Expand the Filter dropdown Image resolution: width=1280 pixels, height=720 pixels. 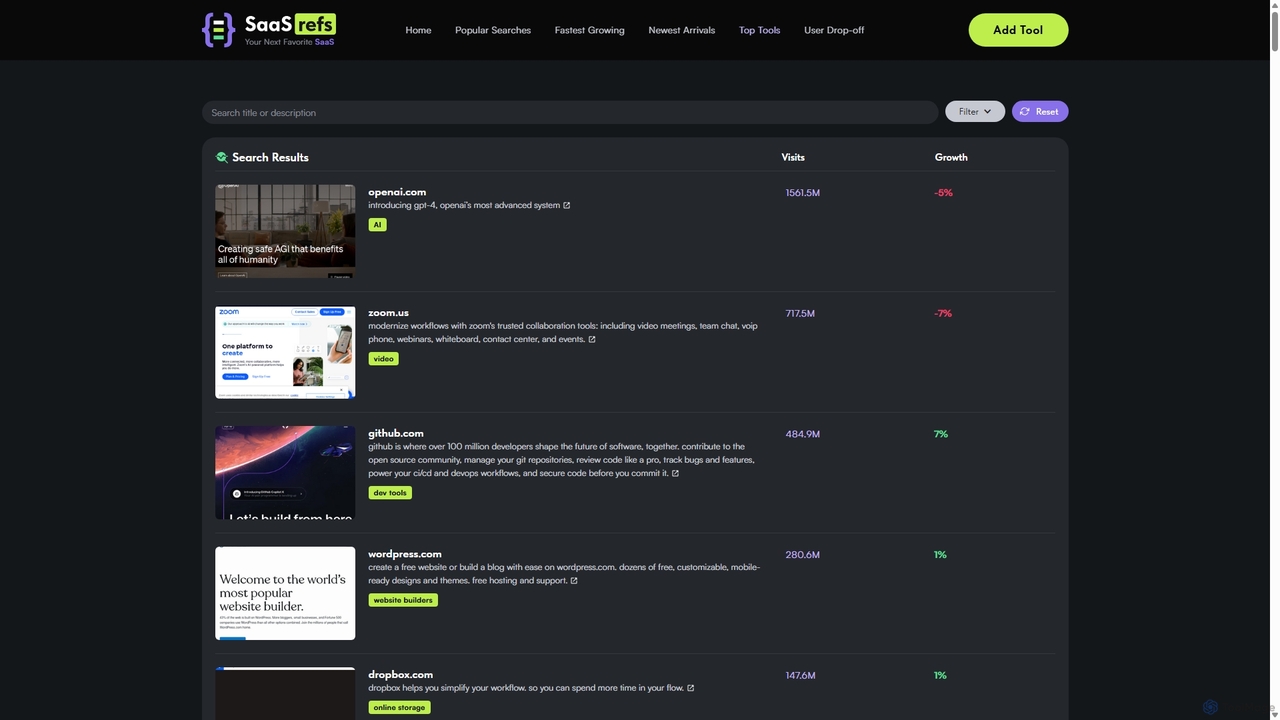[x=975, y=112]
